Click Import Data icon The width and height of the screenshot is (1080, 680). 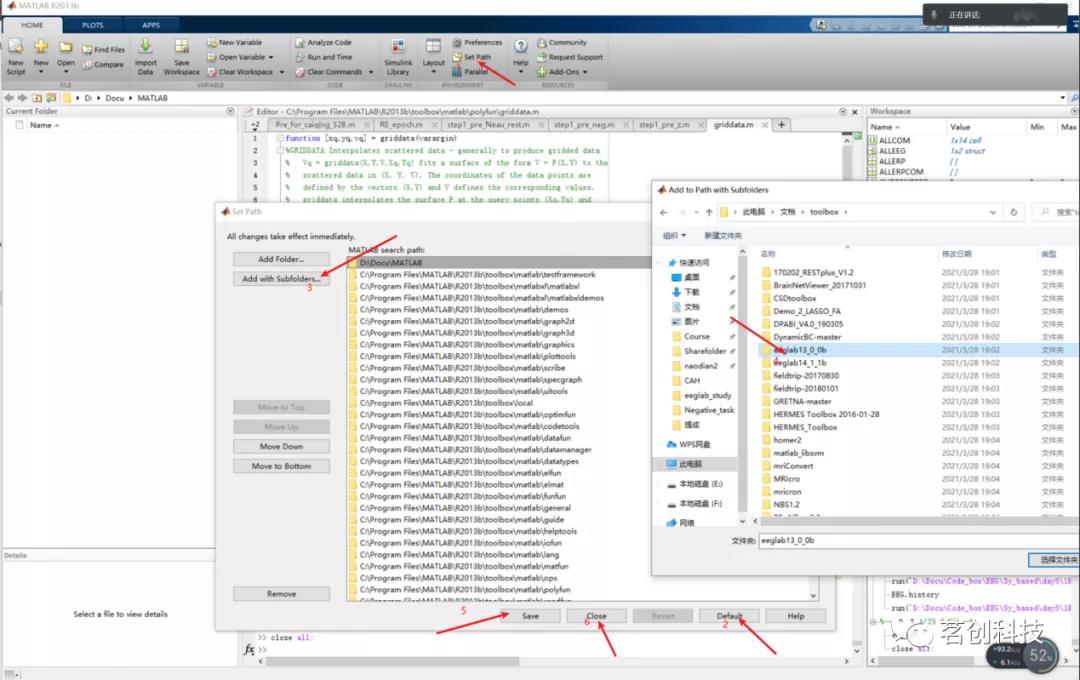pyautogui.click(x=145, y=46)
